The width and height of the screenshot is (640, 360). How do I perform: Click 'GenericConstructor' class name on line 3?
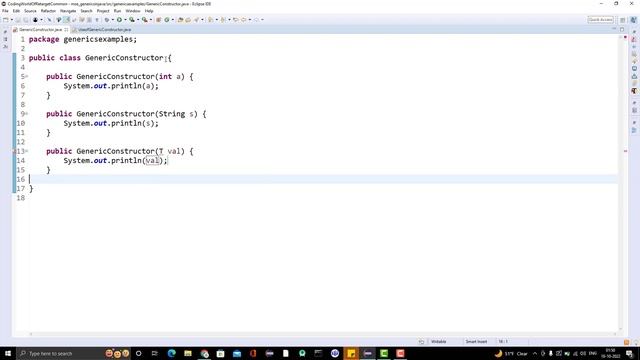(x=124, y=58)
